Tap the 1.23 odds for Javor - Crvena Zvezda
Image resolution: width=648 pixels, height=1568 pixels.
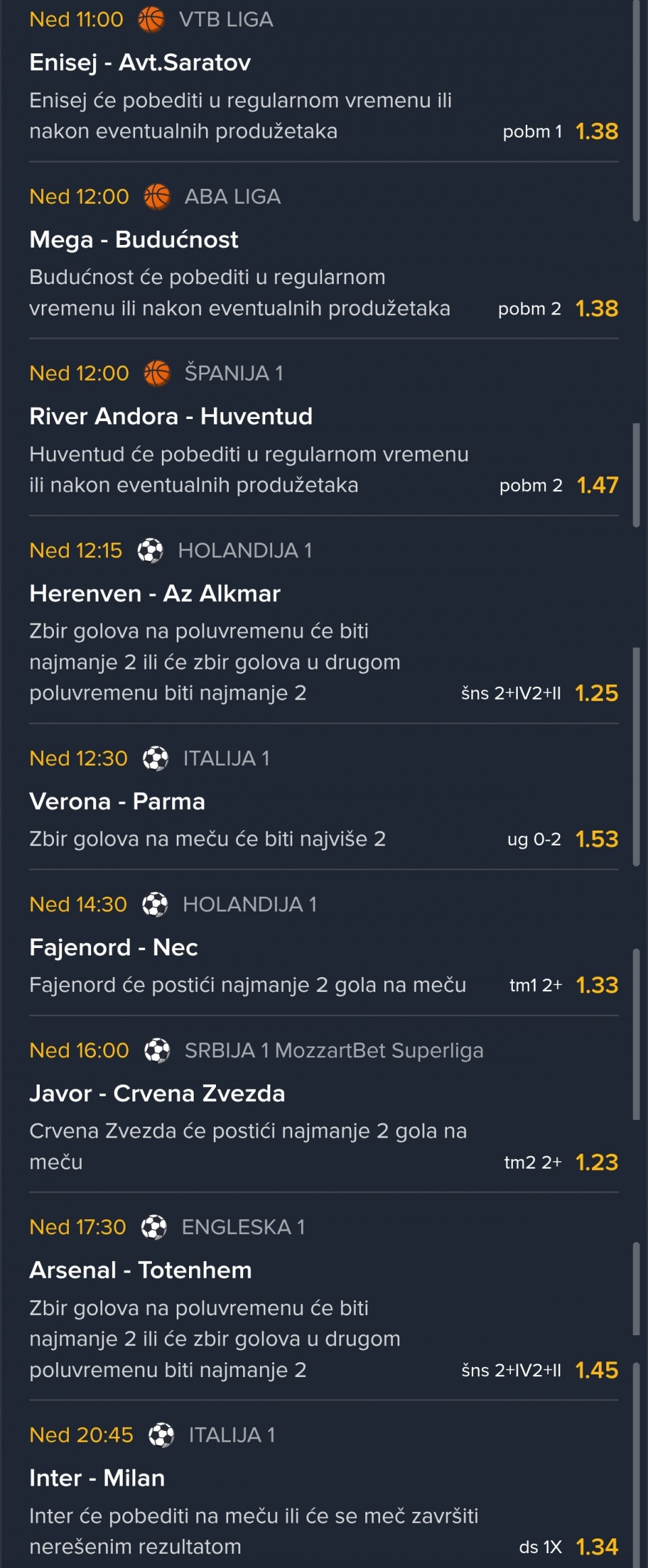pyautogui.click(x=597, y=1163)
